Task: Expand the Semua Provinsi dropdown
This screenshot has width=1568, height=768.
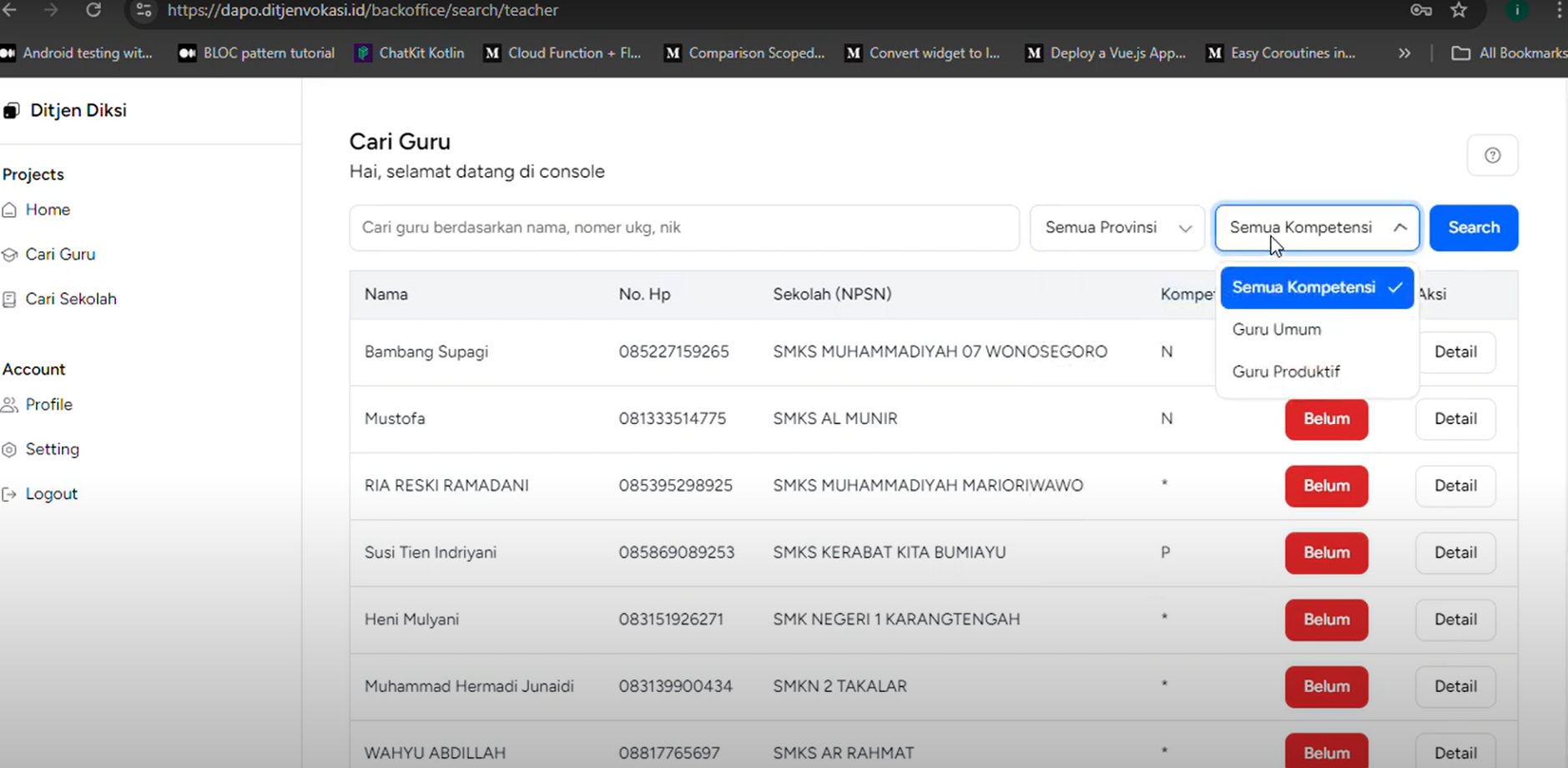Action: 1117,228
